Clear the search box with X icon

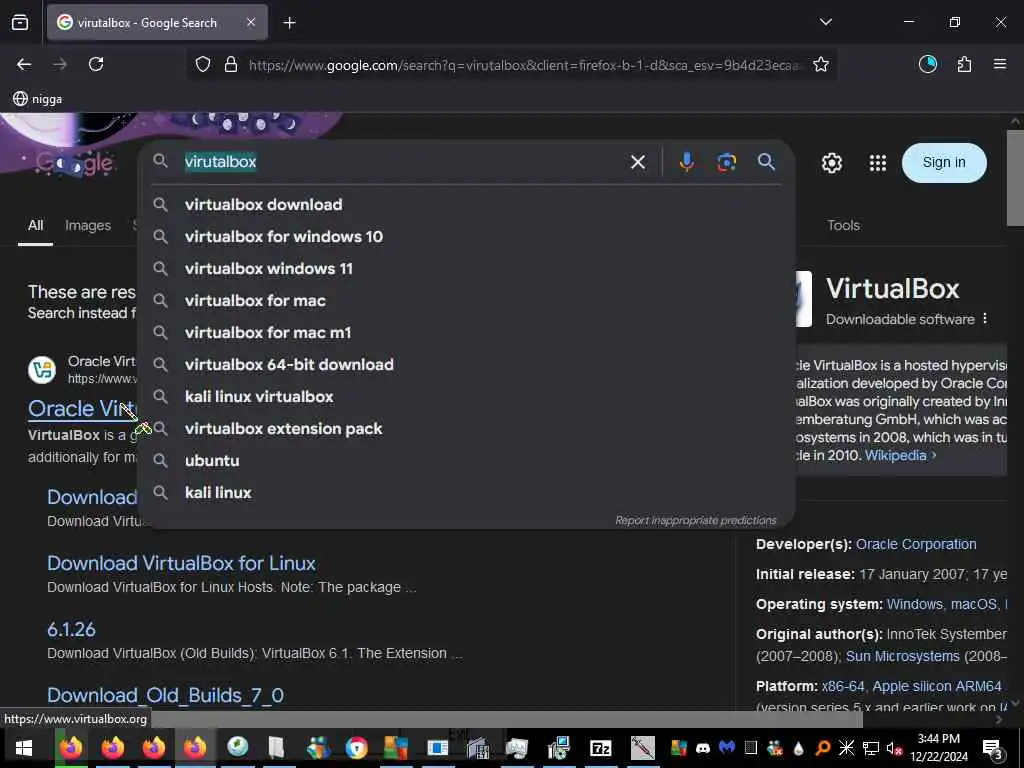pos(638,162)
